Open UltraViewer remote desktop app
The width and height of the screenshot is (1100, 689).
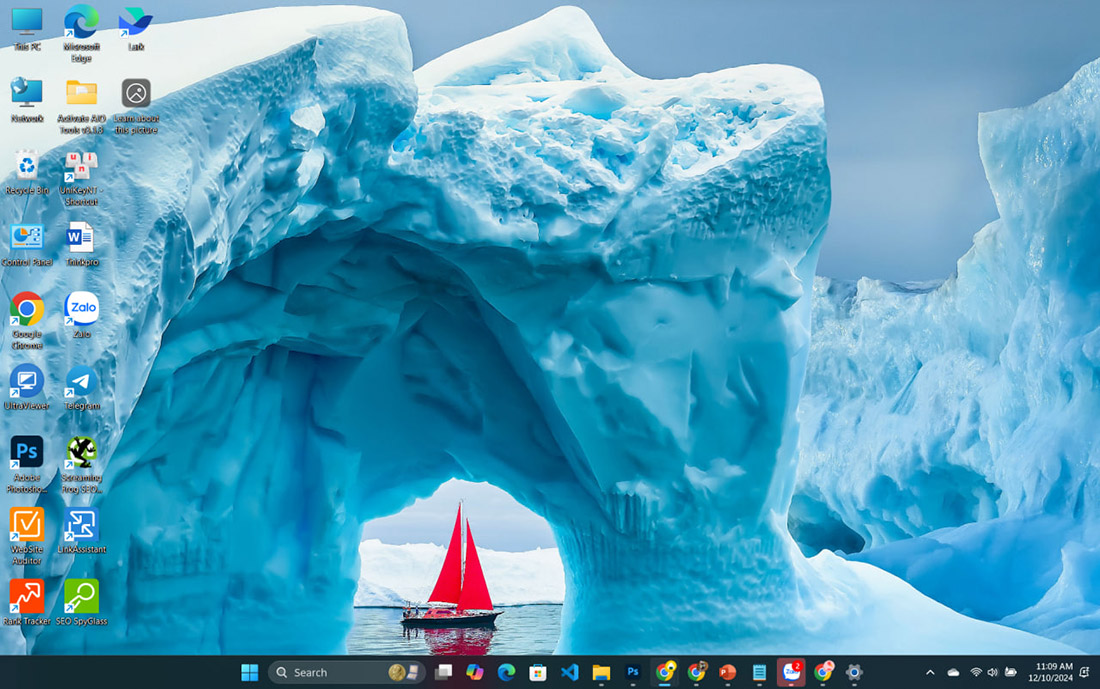[x=25, y=385]
